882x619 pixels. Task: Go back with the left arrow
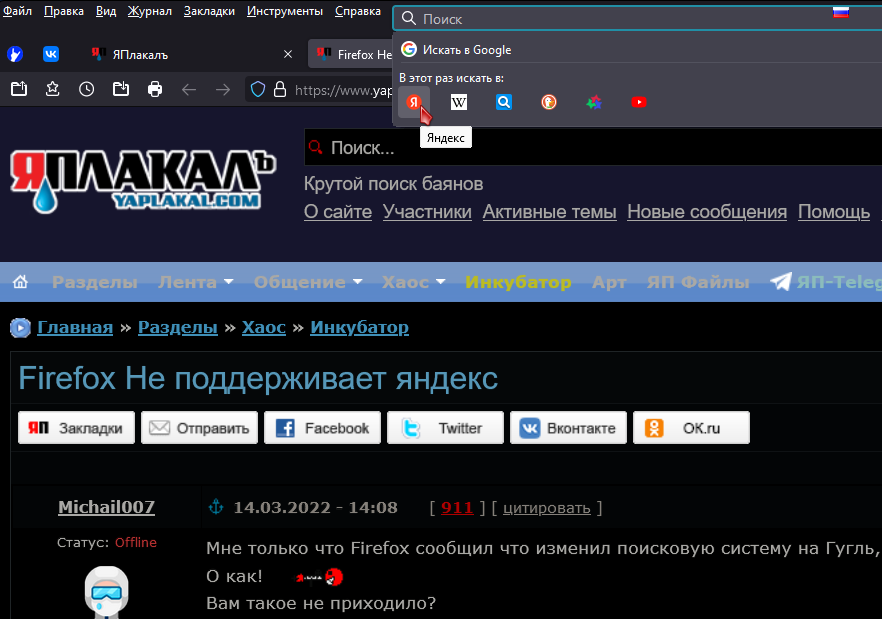click(x=189, y=89)
